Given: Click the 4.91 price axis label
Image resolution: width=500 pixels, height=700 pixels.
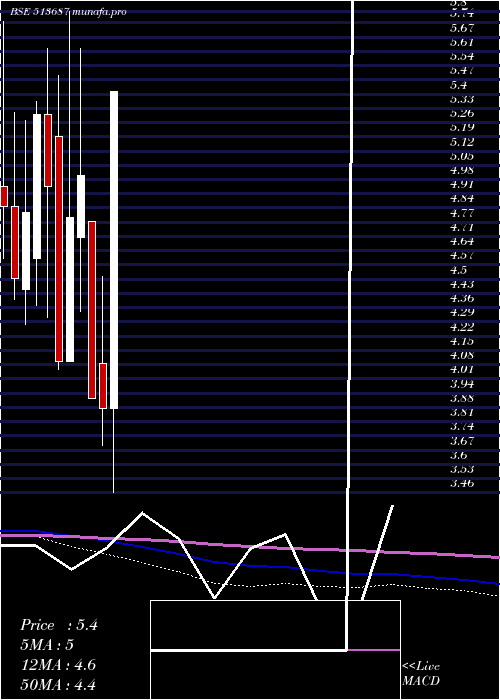Looking at the screenshot, I should 462,184.
